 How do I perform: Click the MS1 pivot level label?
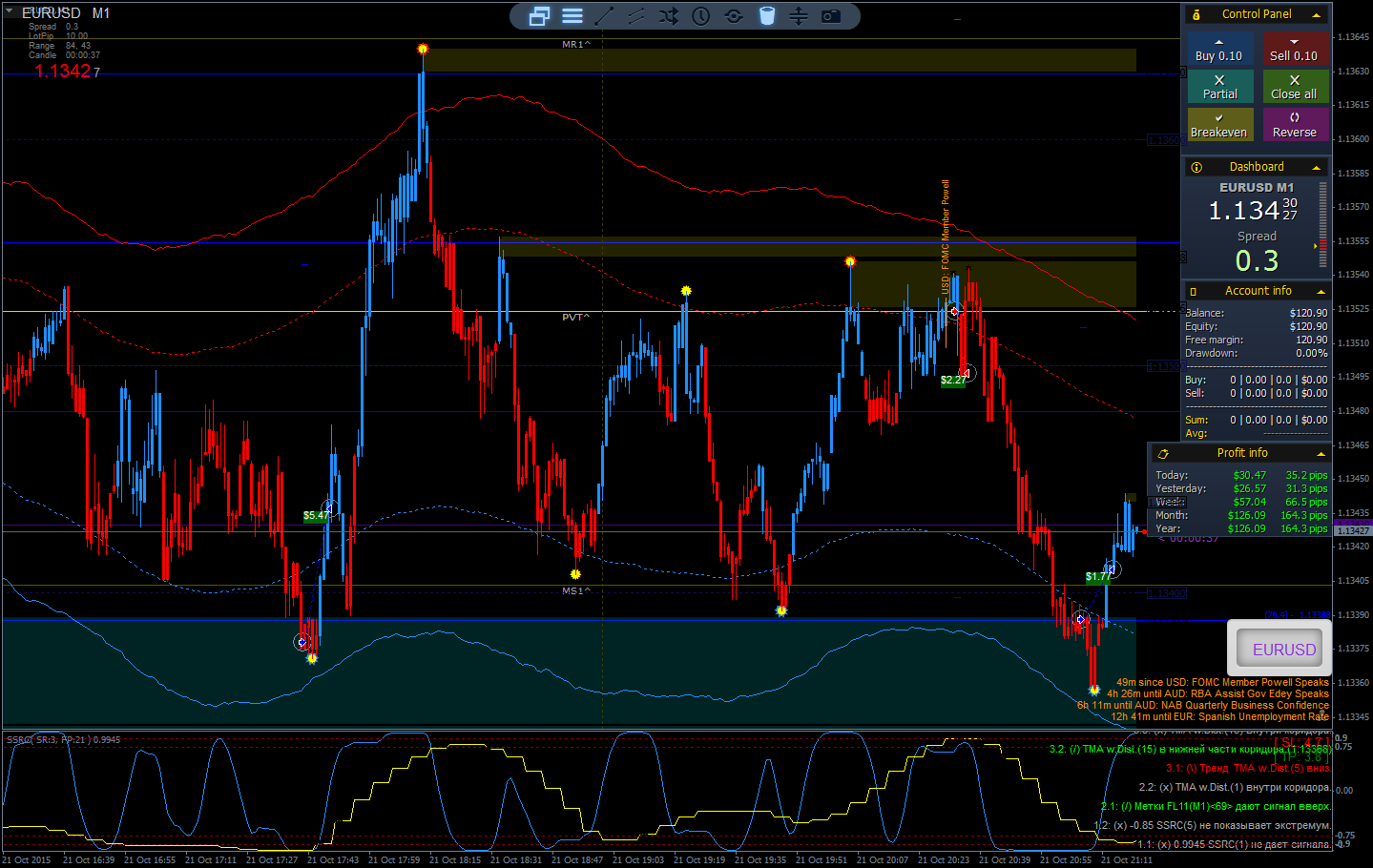pyautogui.click(x=576, y=591)
